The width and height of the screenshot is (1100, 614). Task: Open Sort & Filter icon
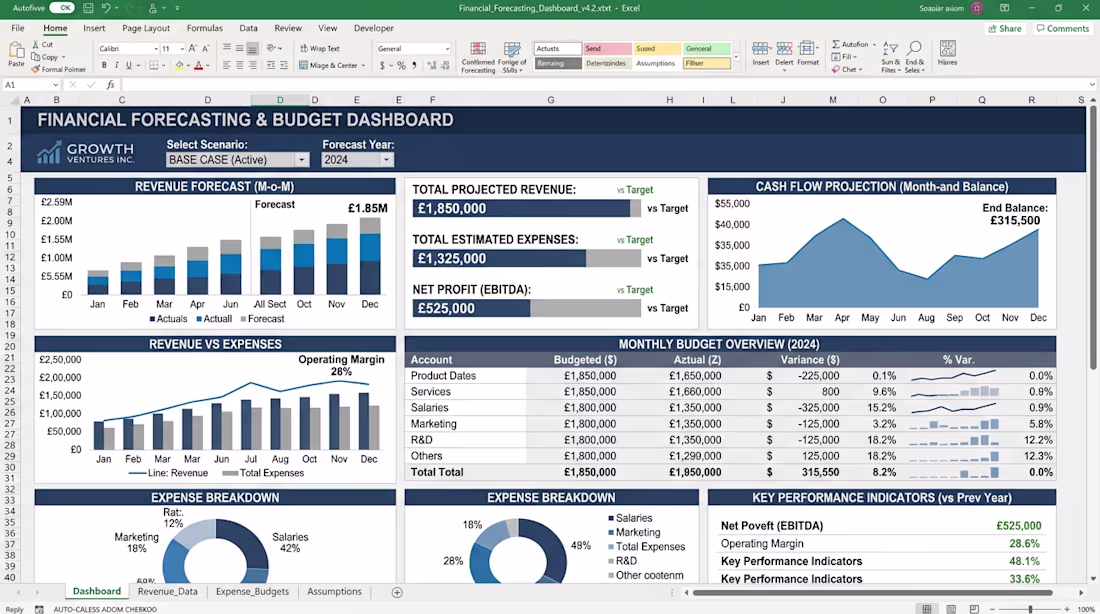click(890, 48)
